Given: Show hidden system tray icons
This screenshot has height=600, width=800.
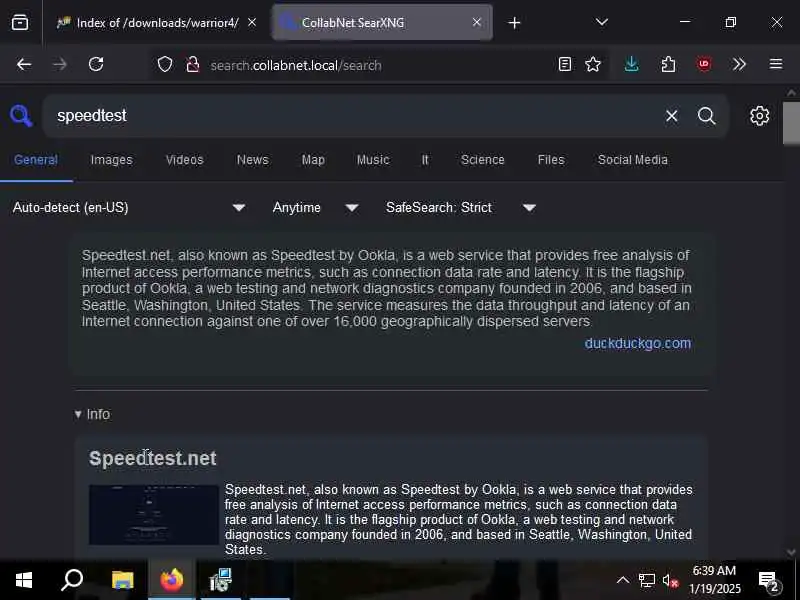Looking at the screenshot, I should pos(622,580).
